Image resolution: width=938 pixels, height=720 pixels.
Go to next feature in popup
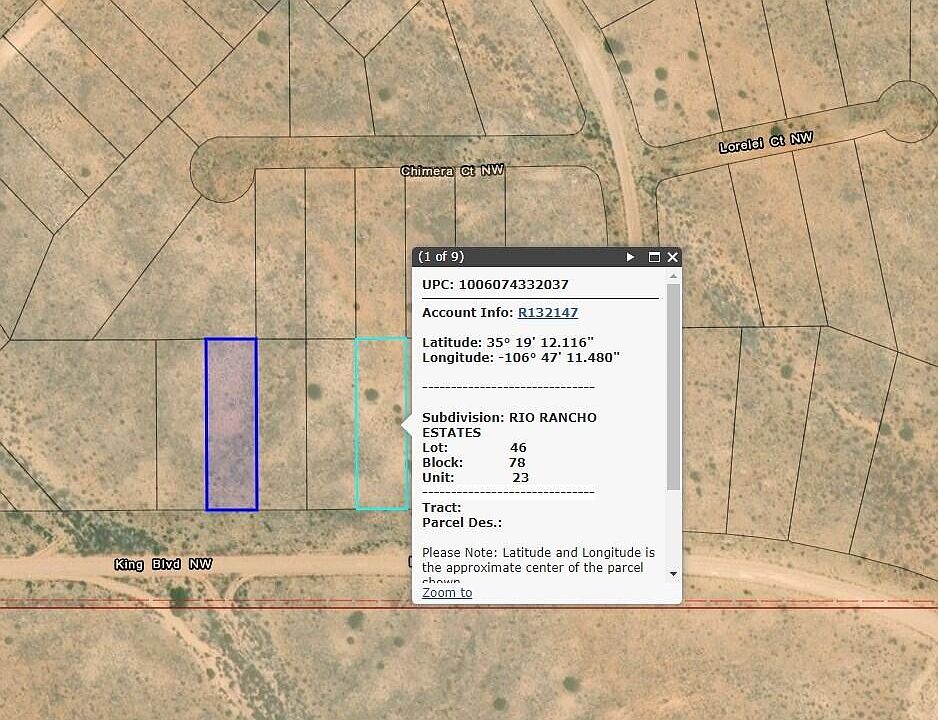coord(630,257)
